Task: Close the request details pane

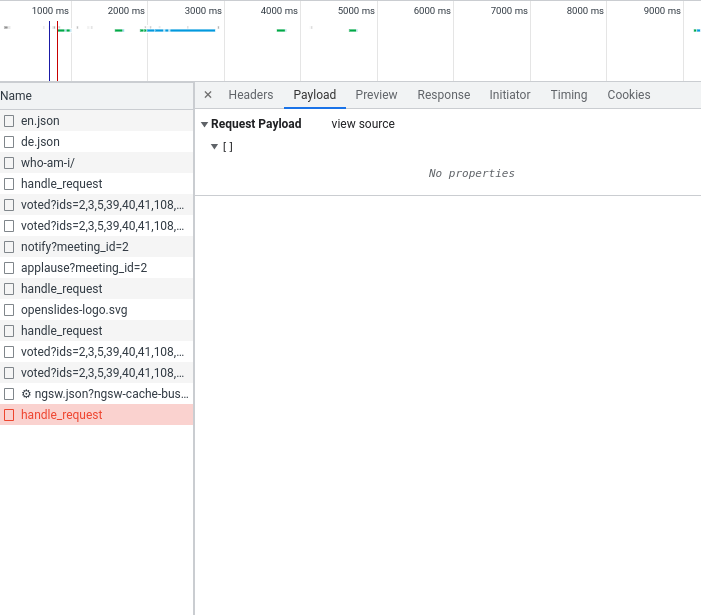Action: [208, 95]
